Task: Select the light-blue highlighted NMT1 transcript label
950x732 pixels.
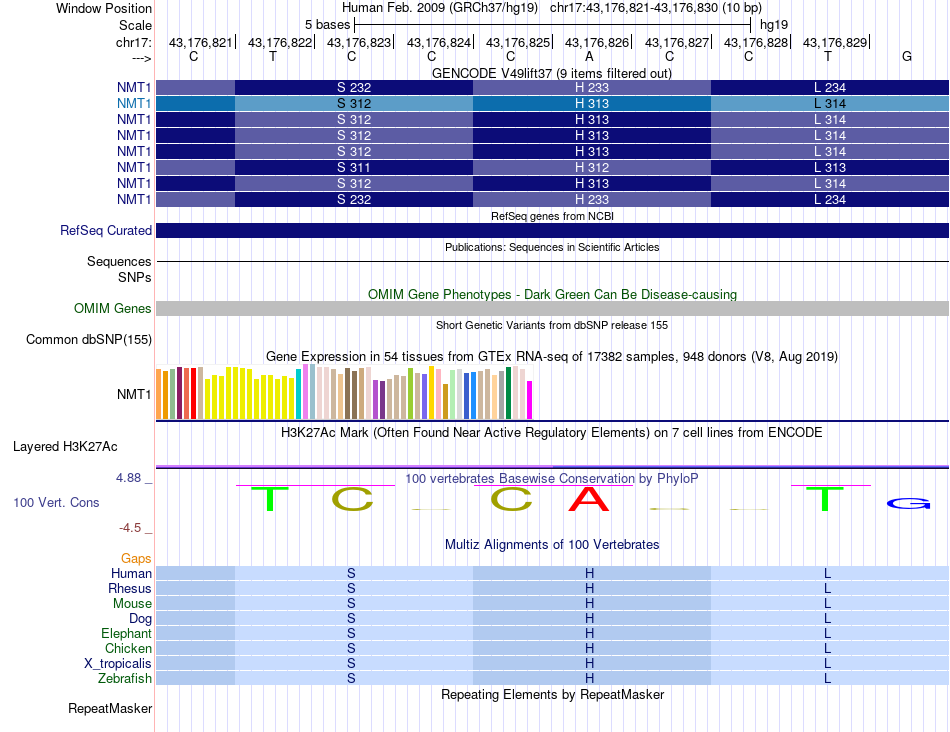Action: tap(134, 104)
